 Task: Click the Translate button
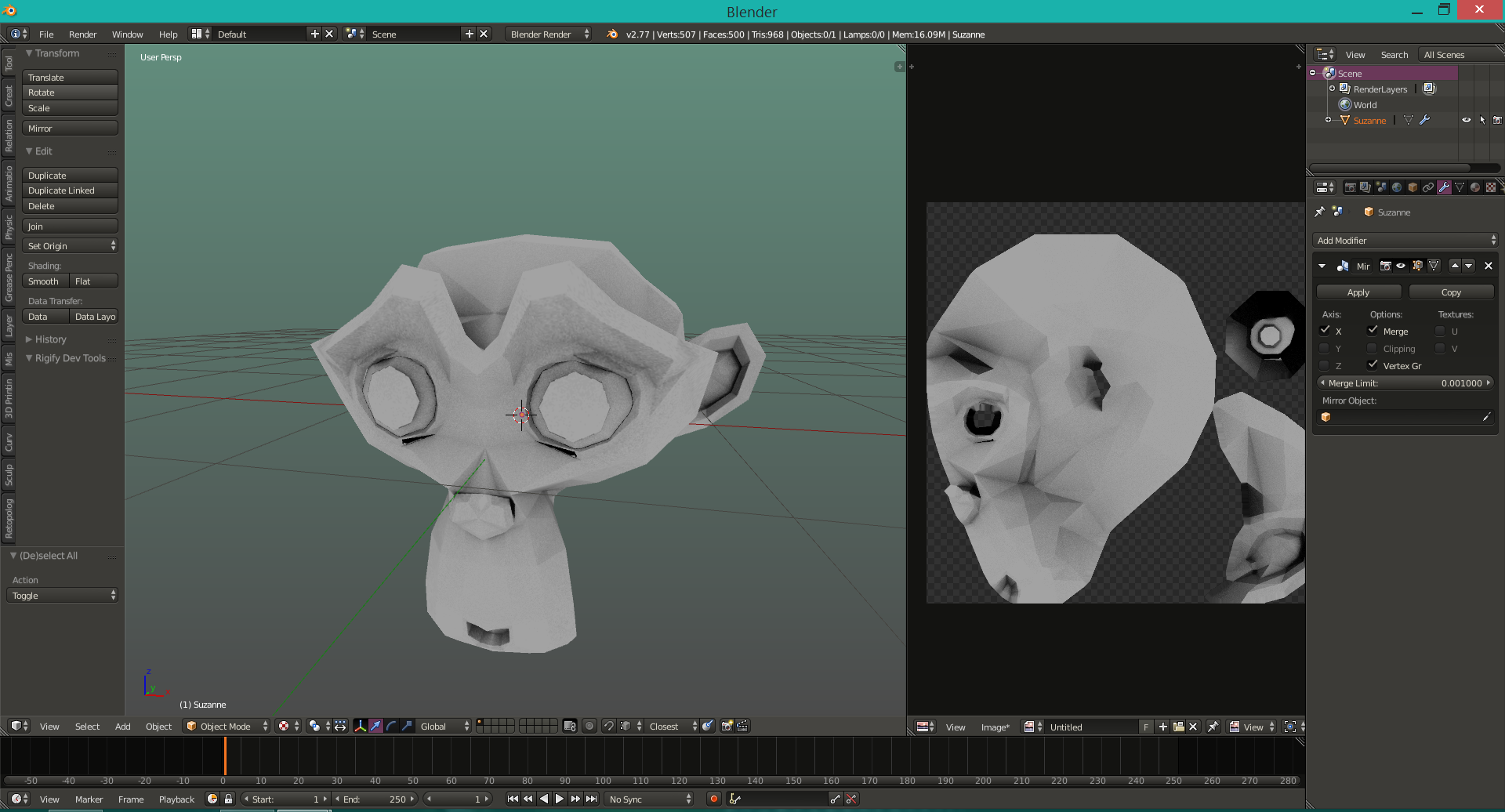[71, 77]
